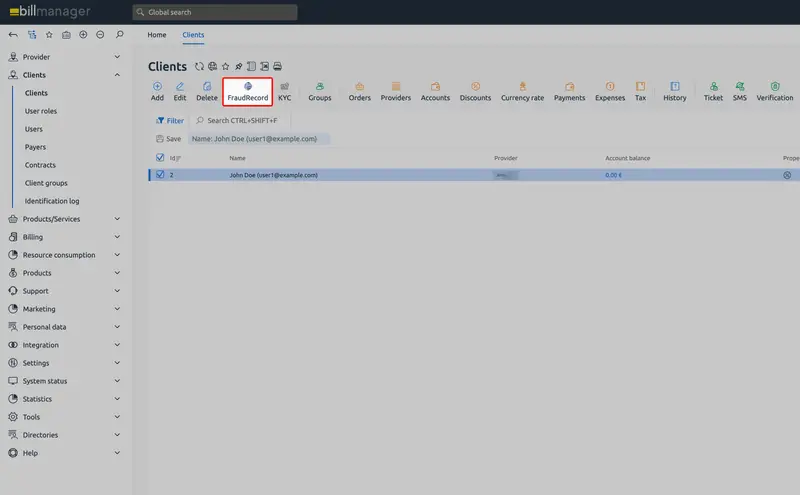This screenshot has height=495, width=800.
Task: Open KYC toolbar button
Action: point(285,92)
